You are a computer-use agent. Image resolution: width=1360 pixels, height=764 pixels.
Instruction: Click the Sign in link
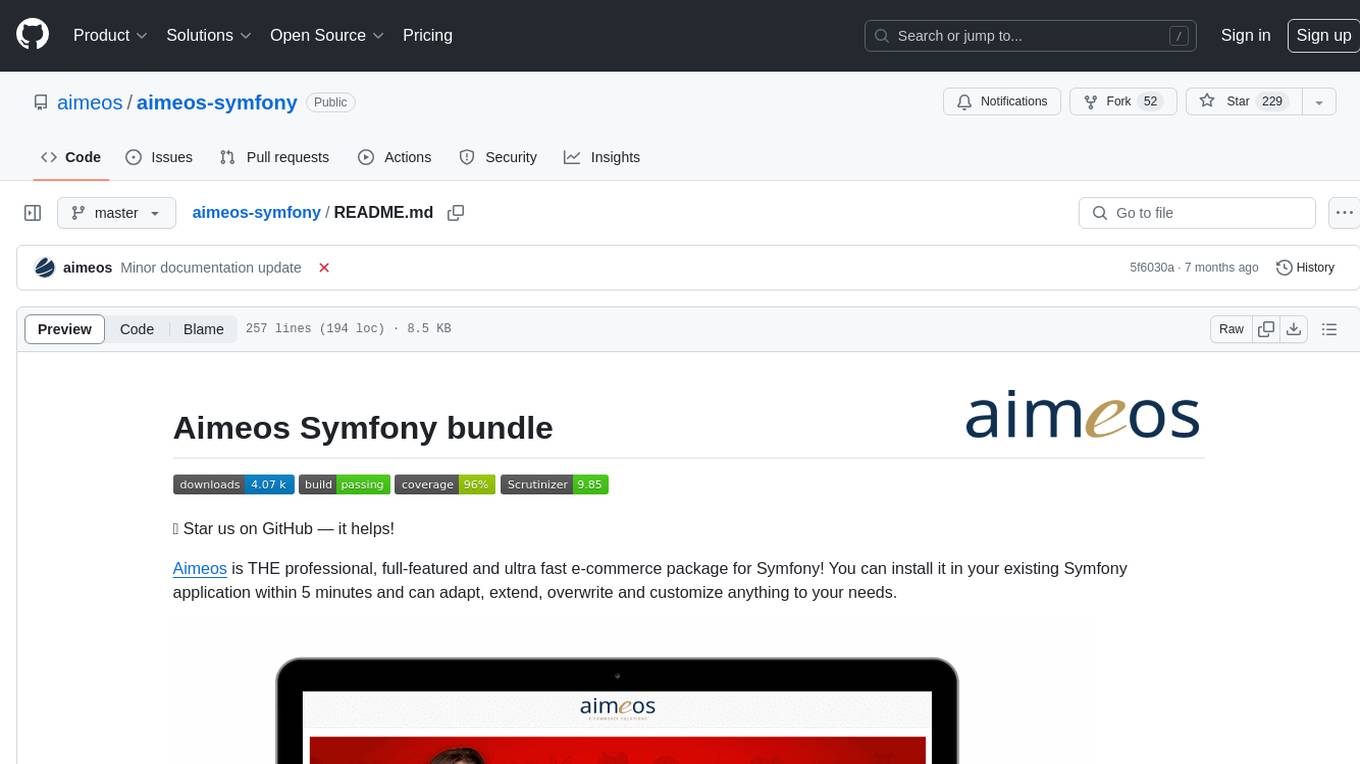pos(1245,35)
